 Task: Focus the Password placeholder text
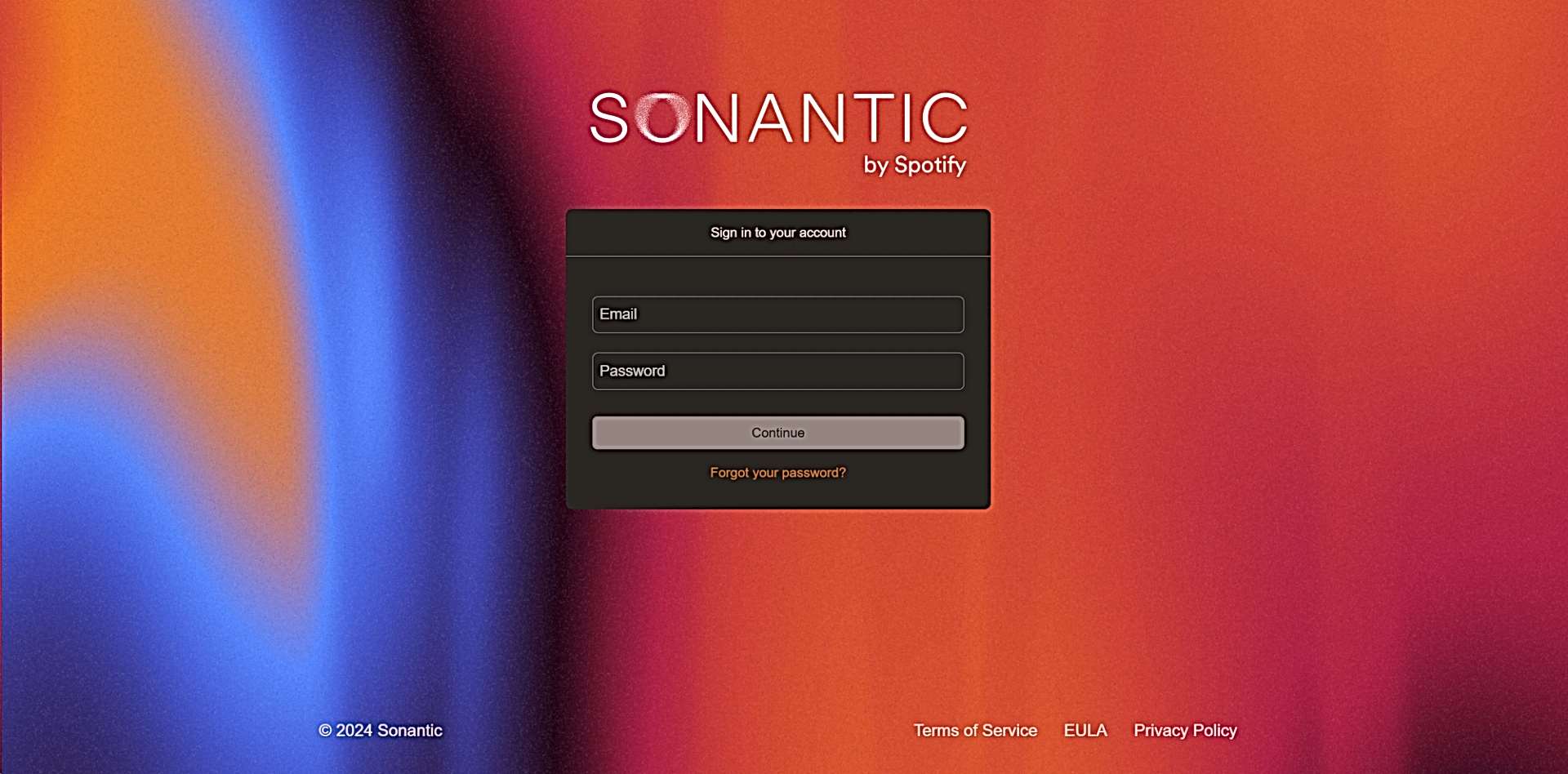coord(633,371)
